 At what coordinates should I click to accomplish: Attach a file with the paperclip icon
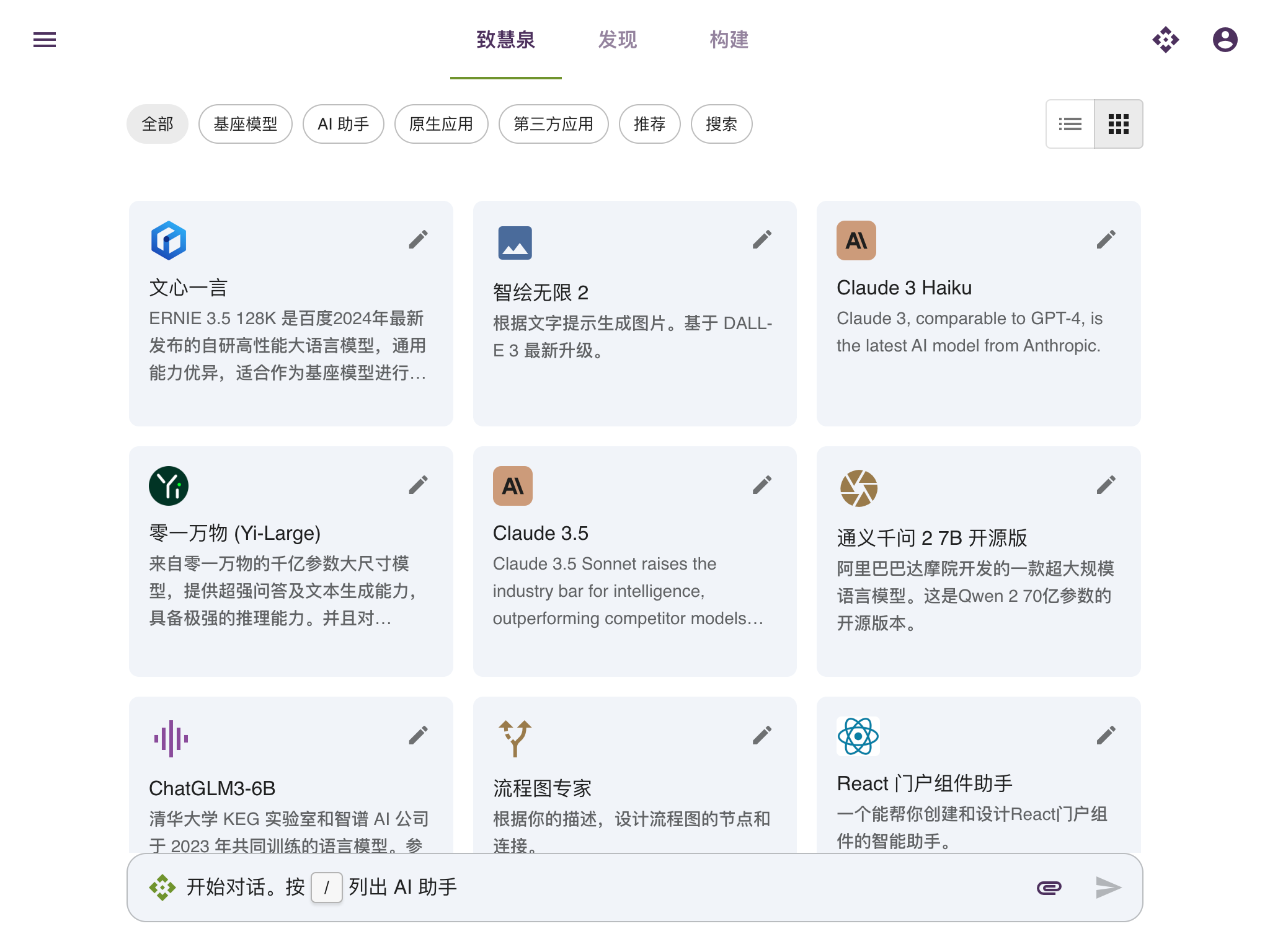coord(1049,888)
